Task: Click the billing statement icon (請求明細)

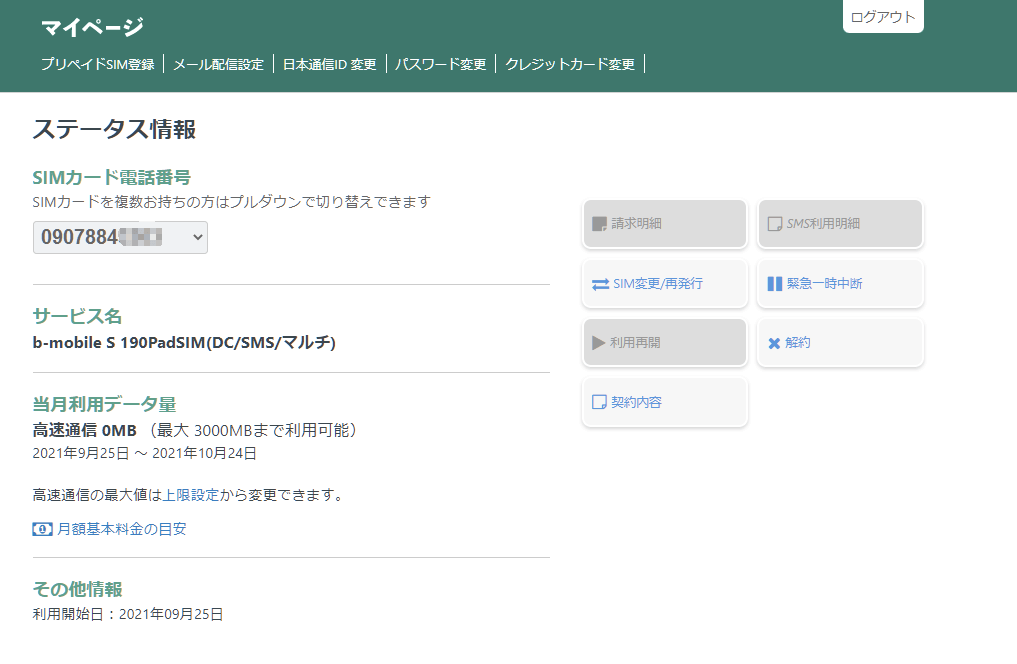Action: [599, 224]
